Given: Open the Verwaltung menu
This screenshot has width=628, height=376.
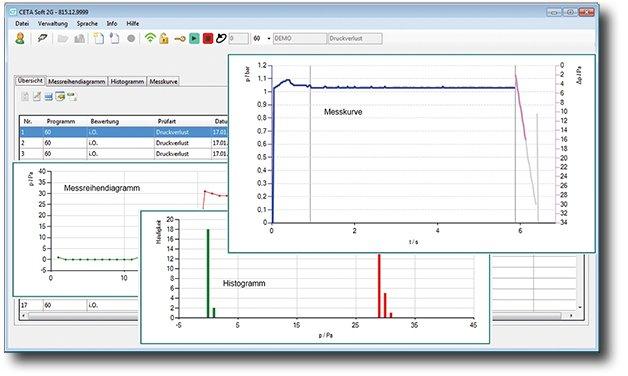Looking at the screenshot, I should (53, 24).
